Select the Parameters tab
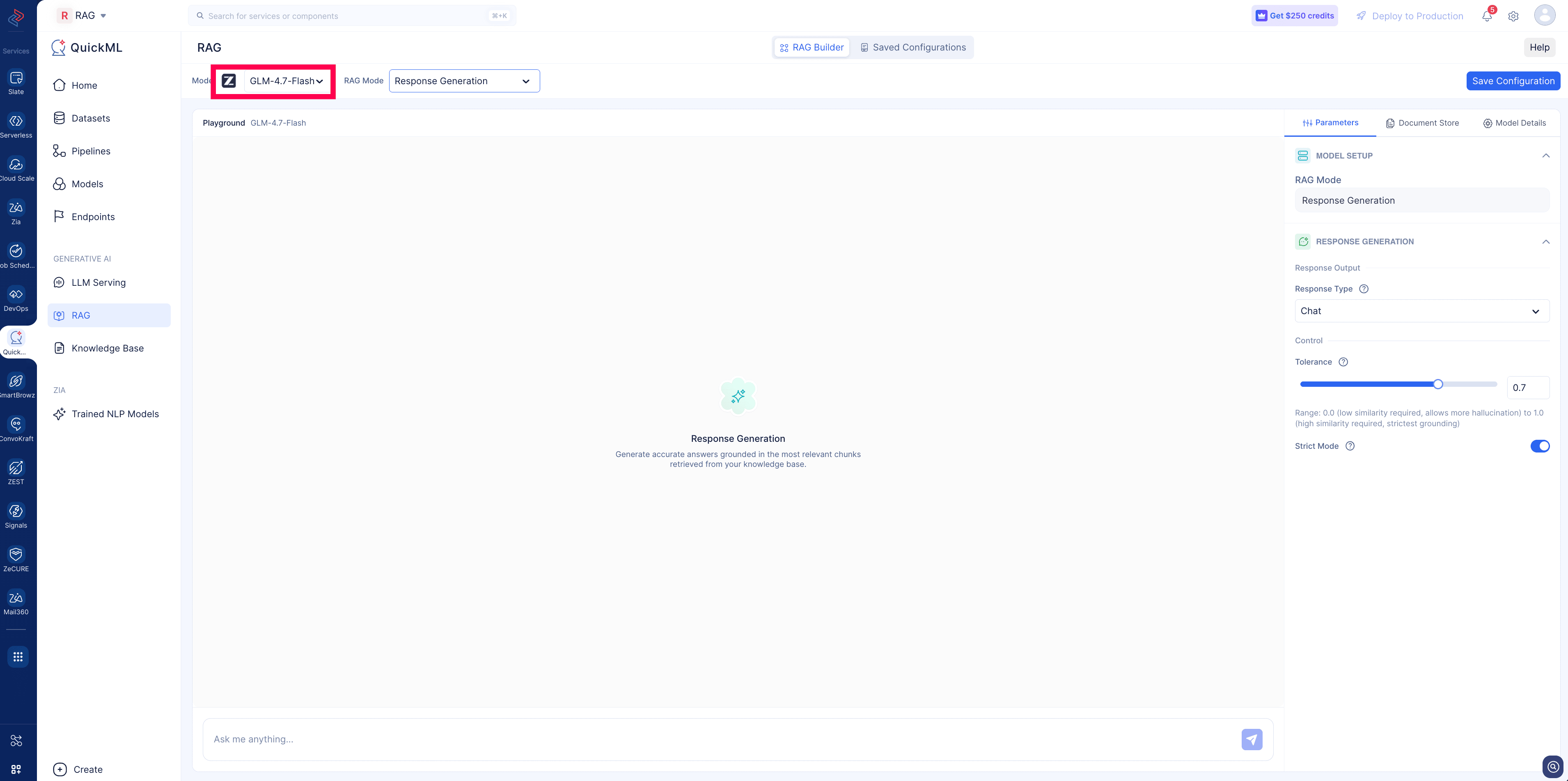 pyautogui.click(x=1330, y=123)
